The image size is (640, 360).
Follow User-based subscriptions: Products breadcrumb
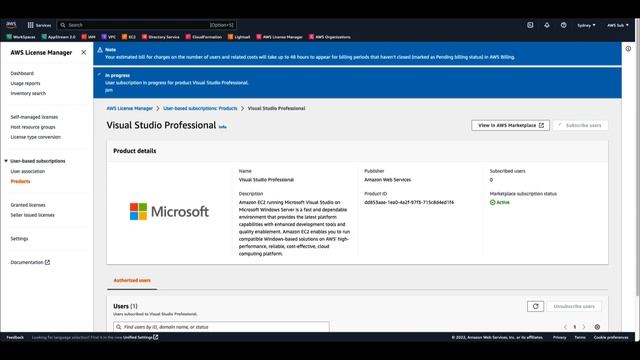pyautogui.click(x=200, y=108)
